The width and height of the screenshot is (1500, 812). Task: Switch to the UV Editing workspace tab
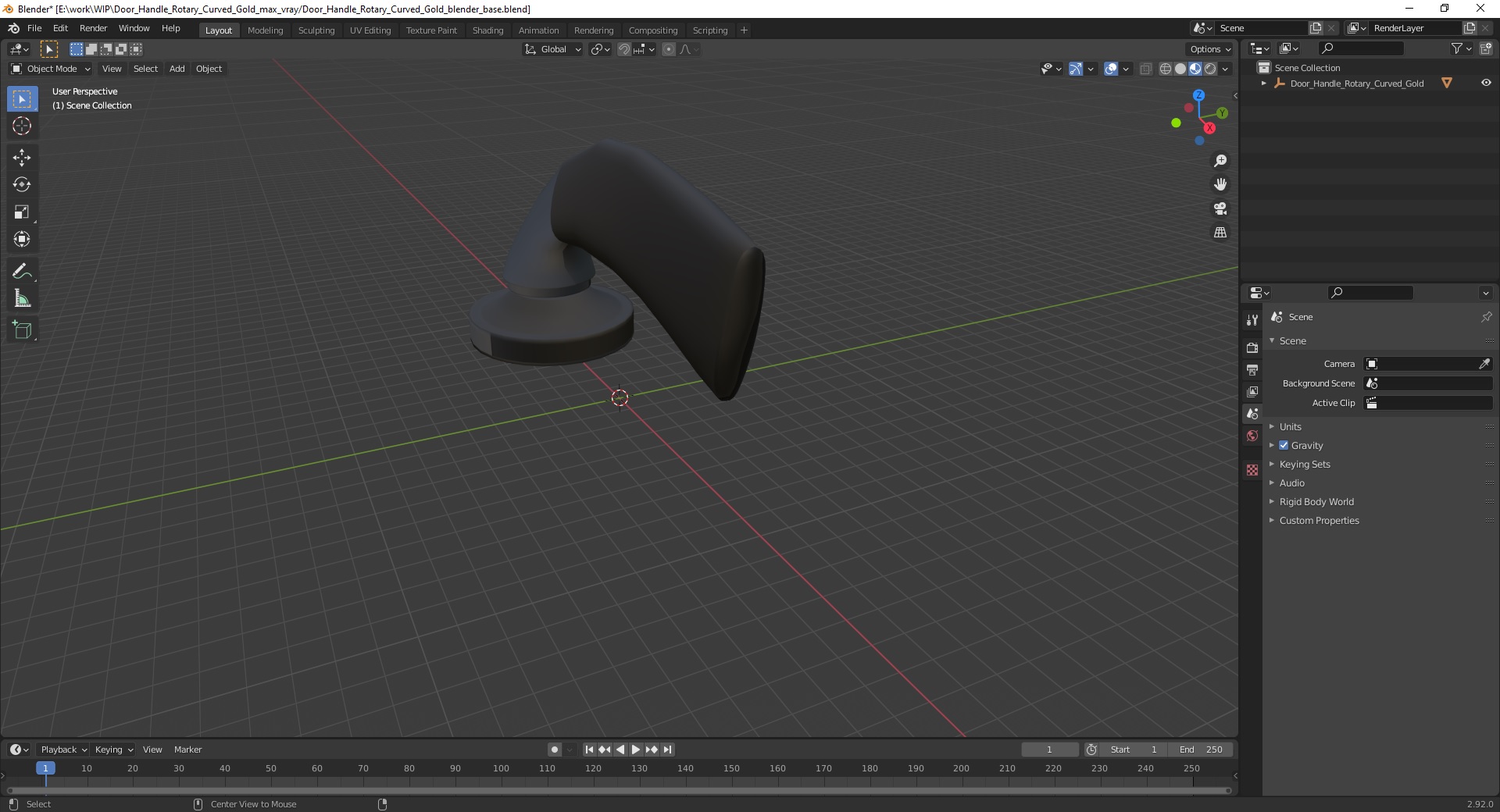coord(370,30)
